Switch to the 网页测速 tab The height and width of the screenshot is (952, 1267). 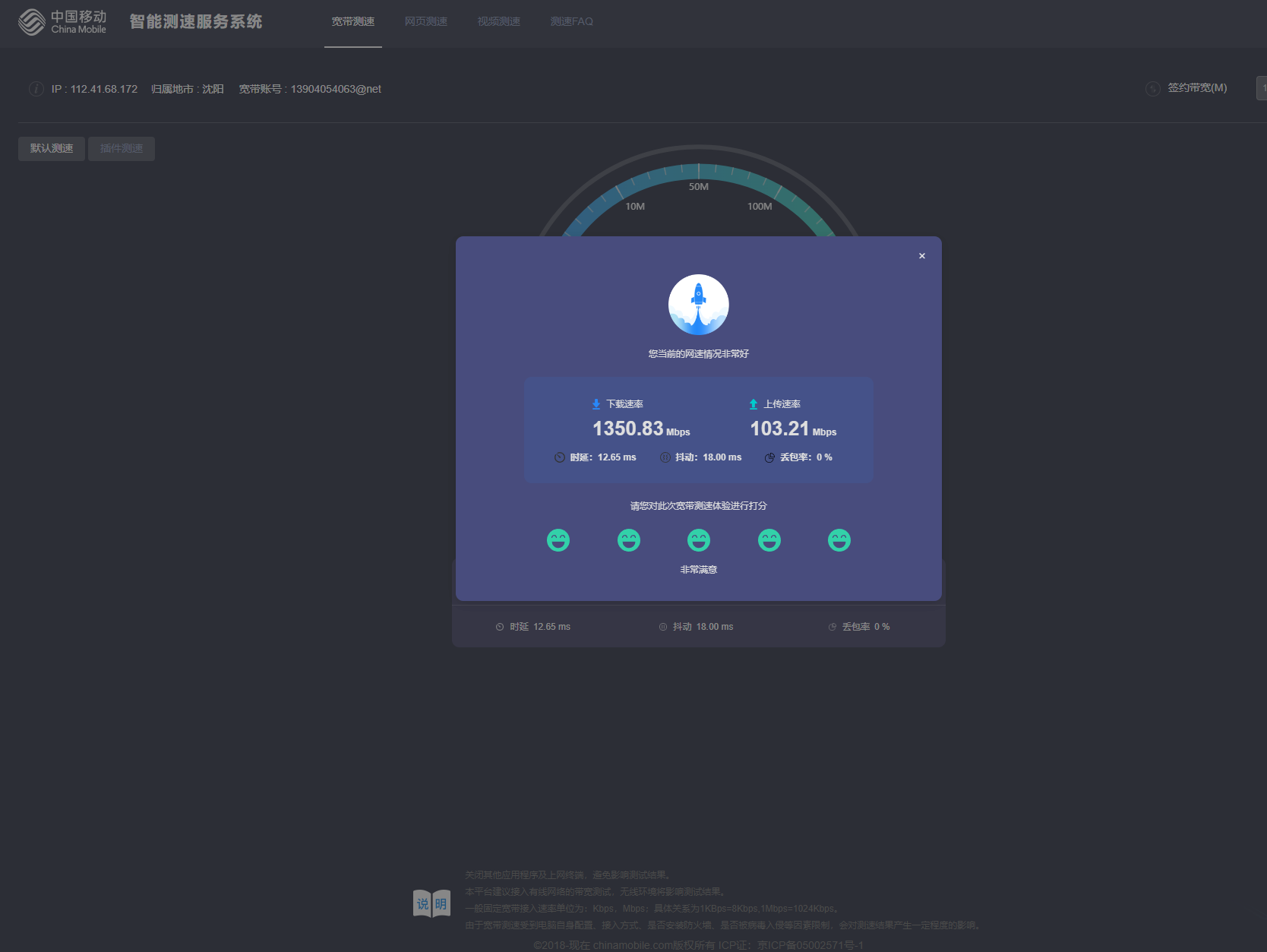coord(425,22)
